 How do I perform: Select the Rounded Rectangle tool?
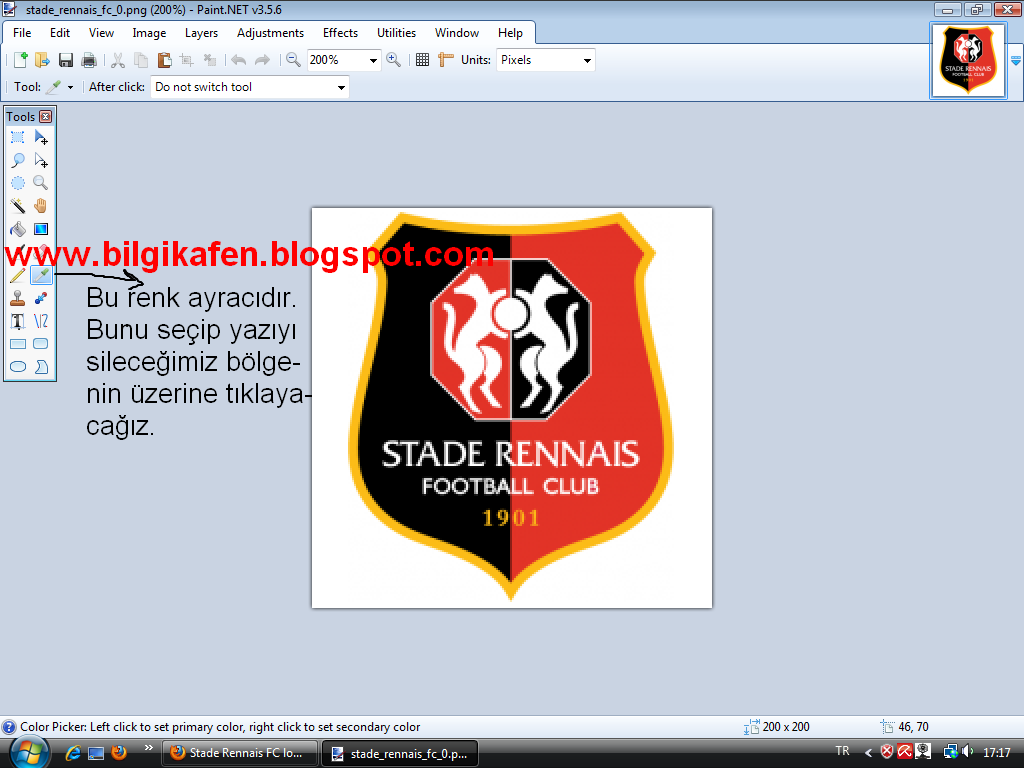coord(41,344)
